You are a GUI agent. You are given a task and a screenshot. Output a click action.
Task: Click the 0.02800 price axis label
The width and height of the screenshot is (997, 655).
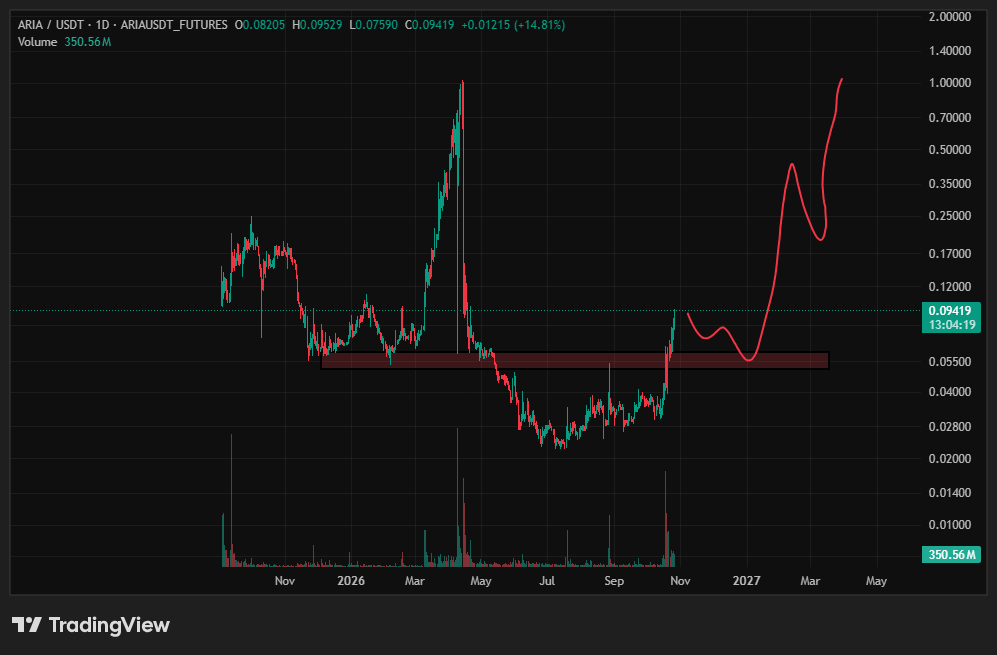pos(950,427)
